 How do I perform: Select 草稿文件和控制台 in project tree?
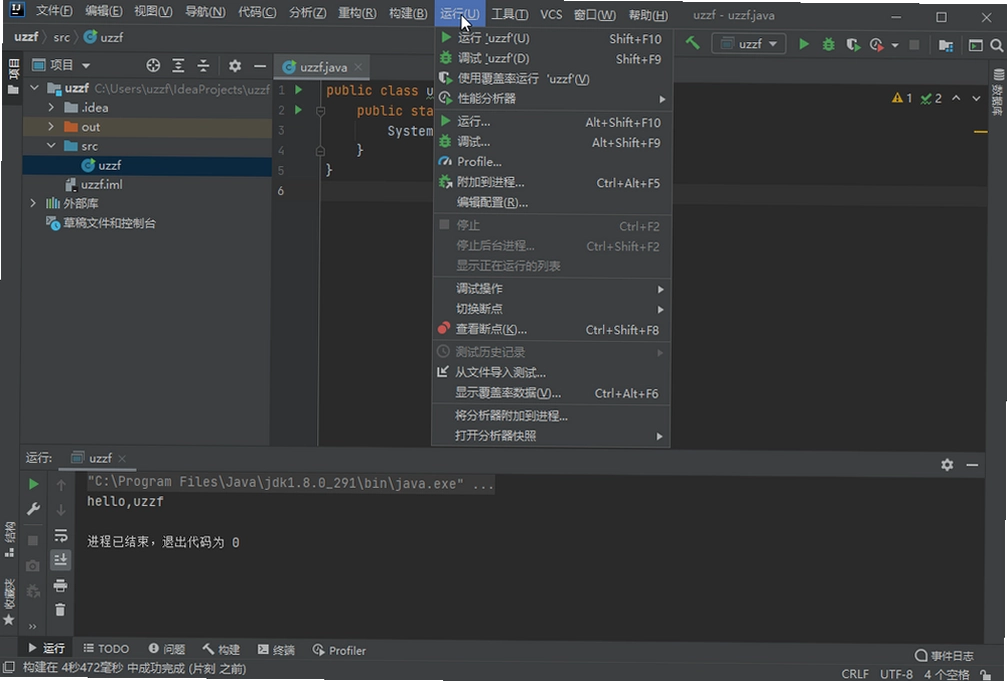click(101, 223)
